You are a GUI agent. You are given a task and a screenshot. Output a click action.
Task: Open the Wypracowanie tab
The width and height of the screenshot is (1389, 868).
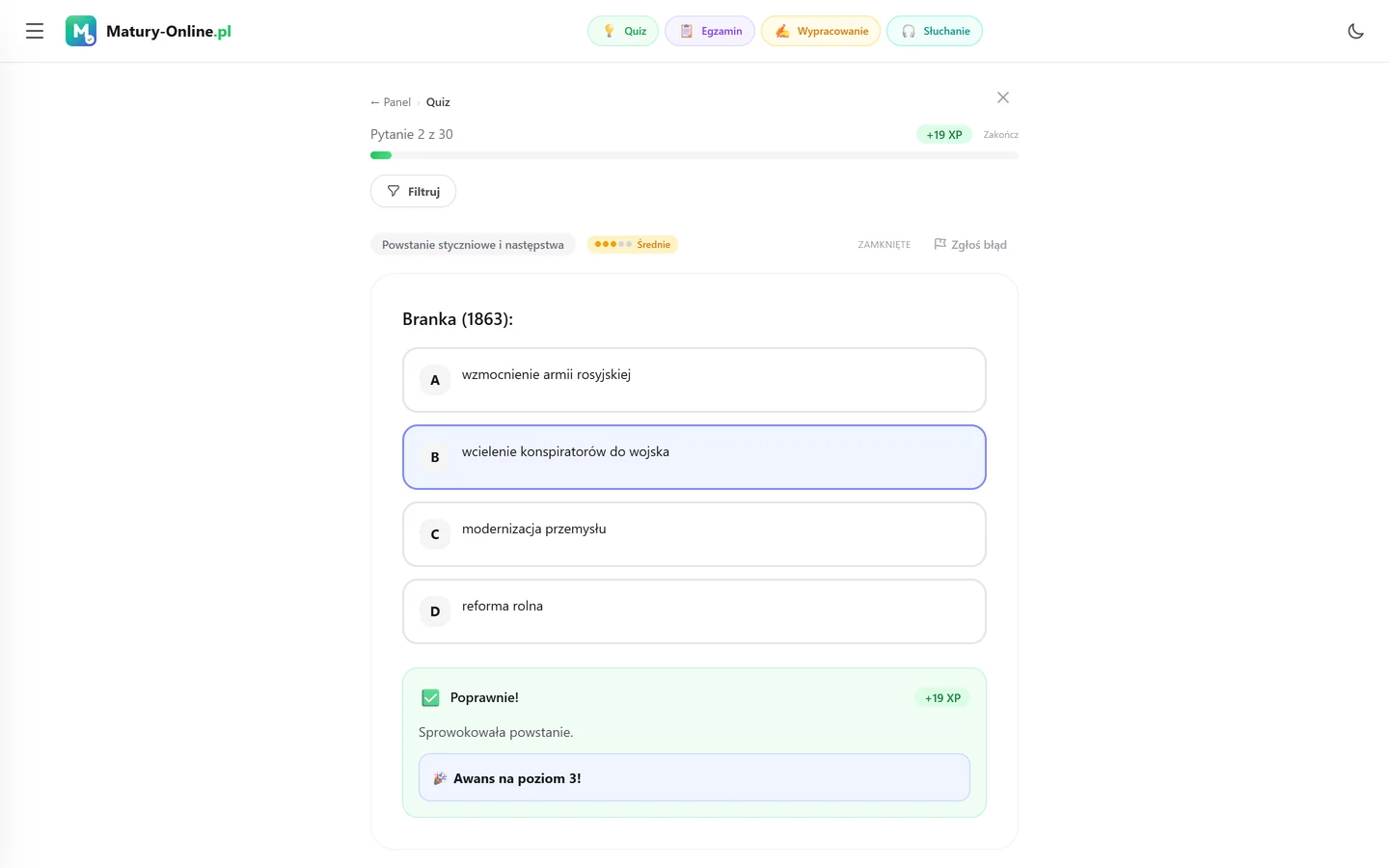[821, 31]
